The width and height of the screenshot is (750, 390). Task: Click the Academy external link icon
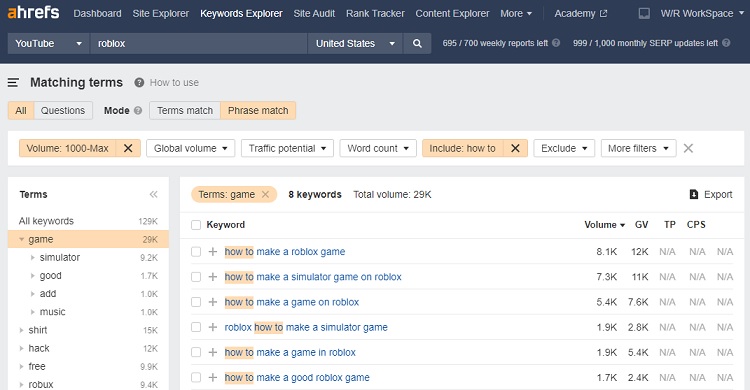[604, 13]
